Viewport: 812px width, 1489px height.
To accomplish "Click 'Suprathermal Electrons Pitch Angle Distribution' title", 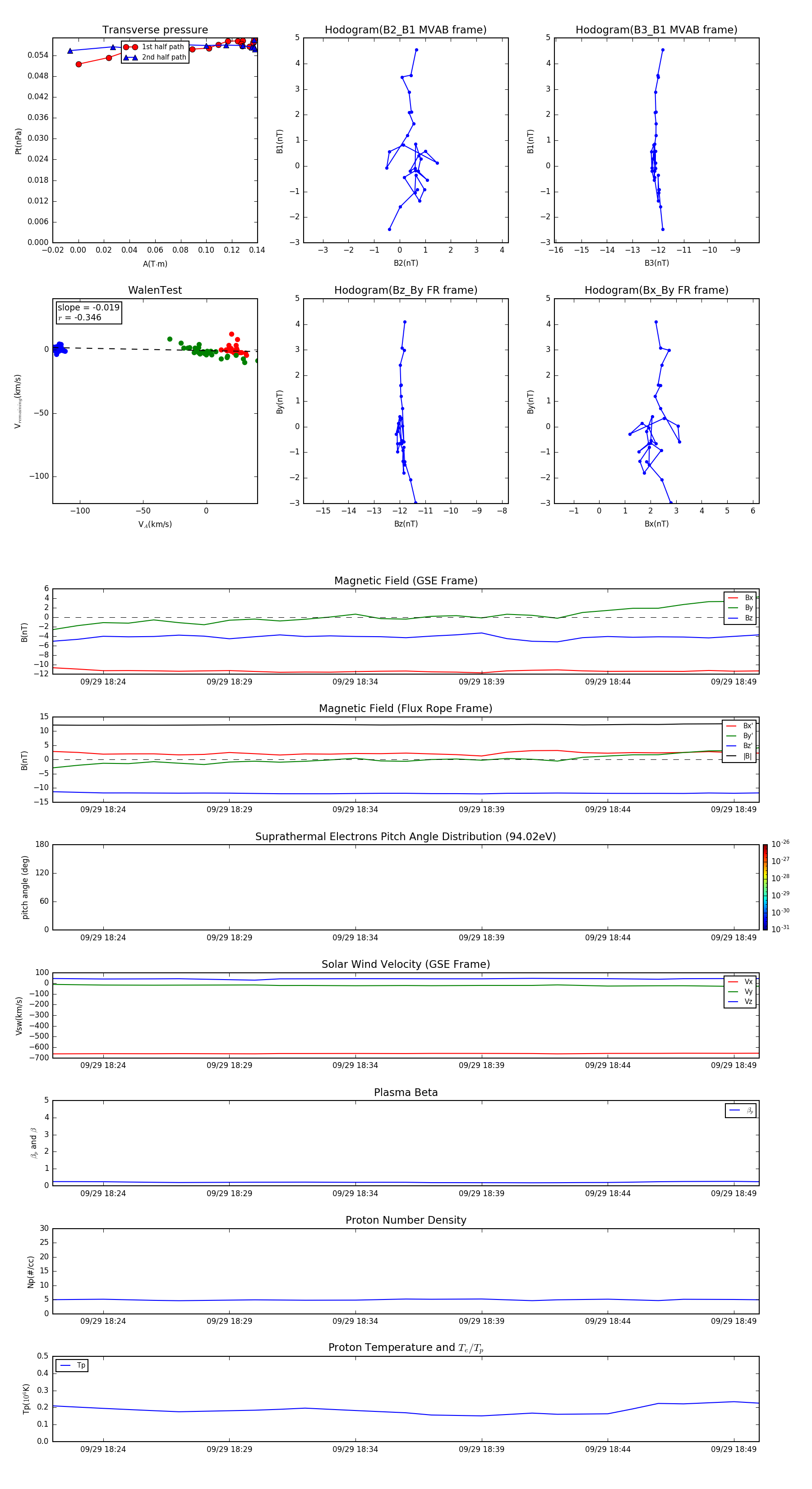I will [406, 837].
